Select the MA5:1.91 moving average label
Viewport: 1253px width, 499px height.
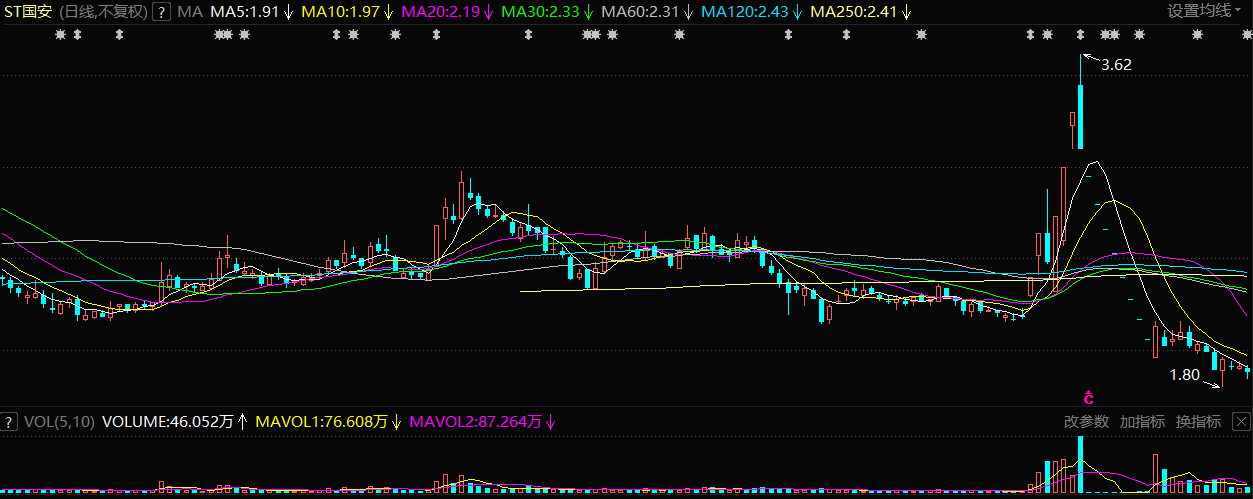244,12
